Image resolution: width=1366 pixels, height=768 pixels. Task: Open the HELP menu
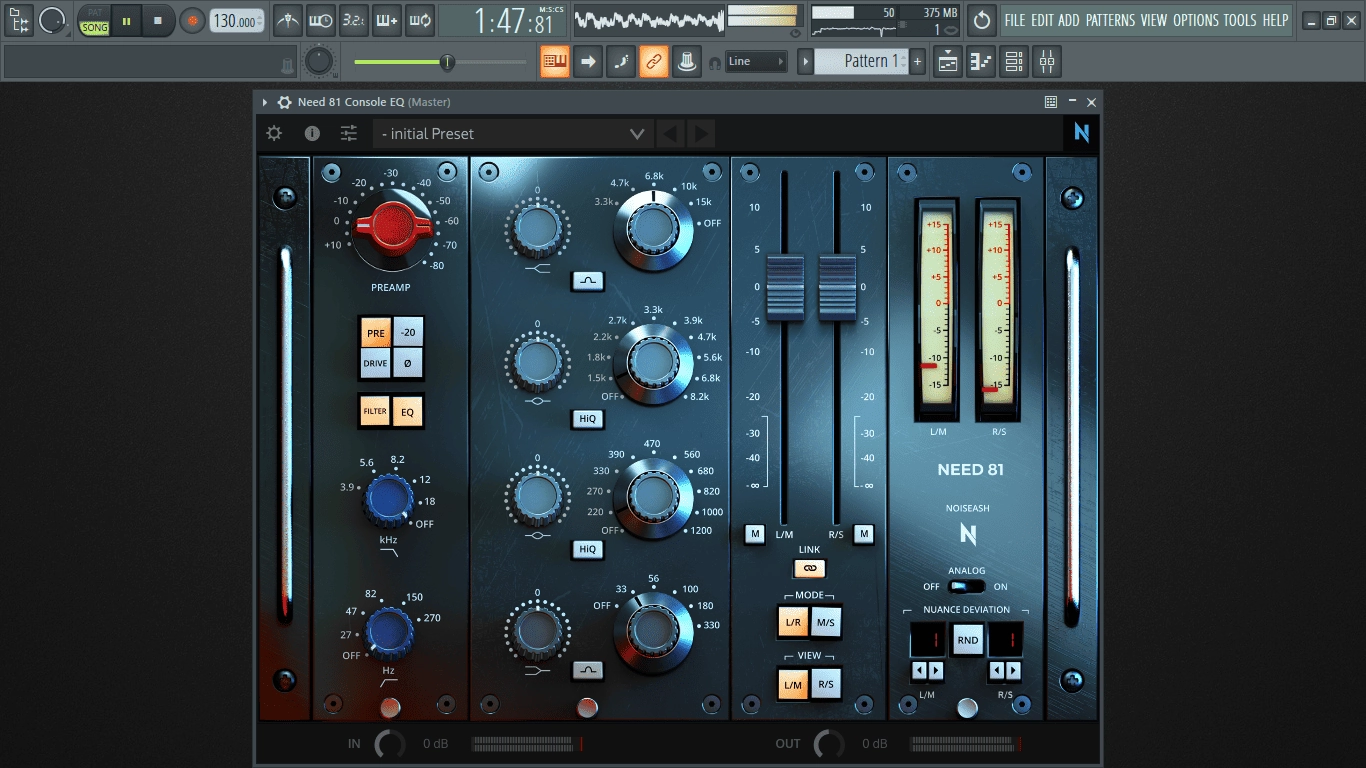pyautogui.click(x=1275, y=20)
